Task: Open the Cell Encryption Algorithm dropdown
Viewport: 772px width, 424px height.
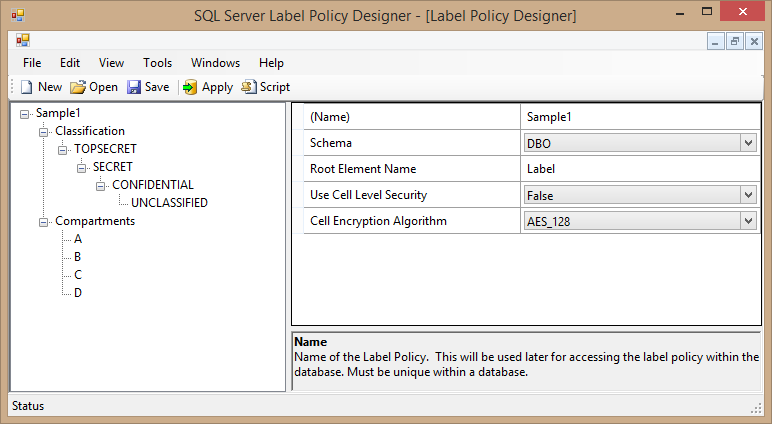Action: point(748,221)
